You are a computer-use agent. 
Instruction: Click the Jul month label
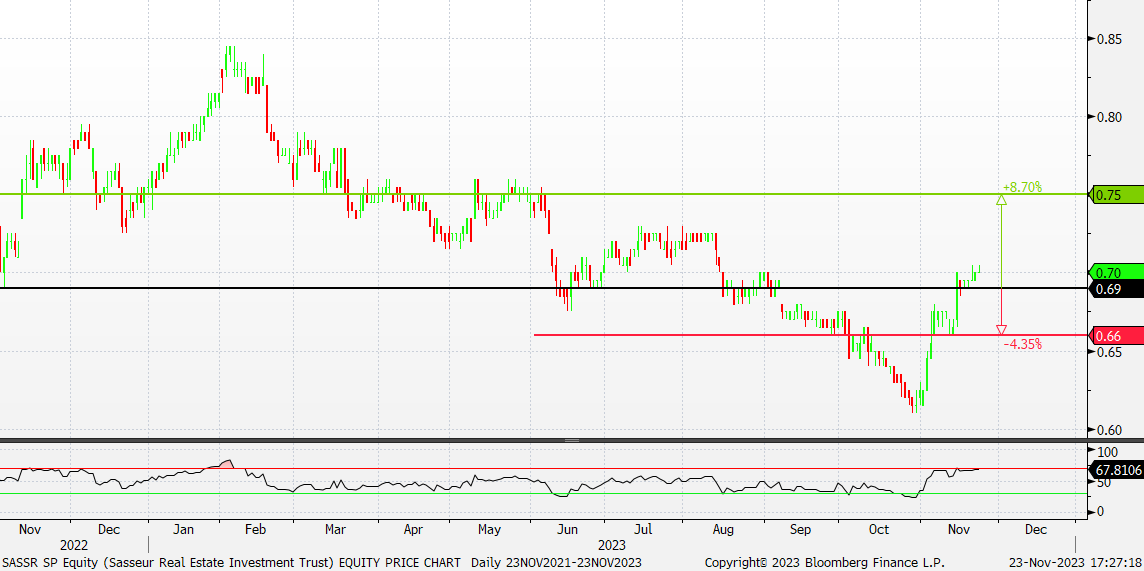pyautogui.click(x=643, y=529)
